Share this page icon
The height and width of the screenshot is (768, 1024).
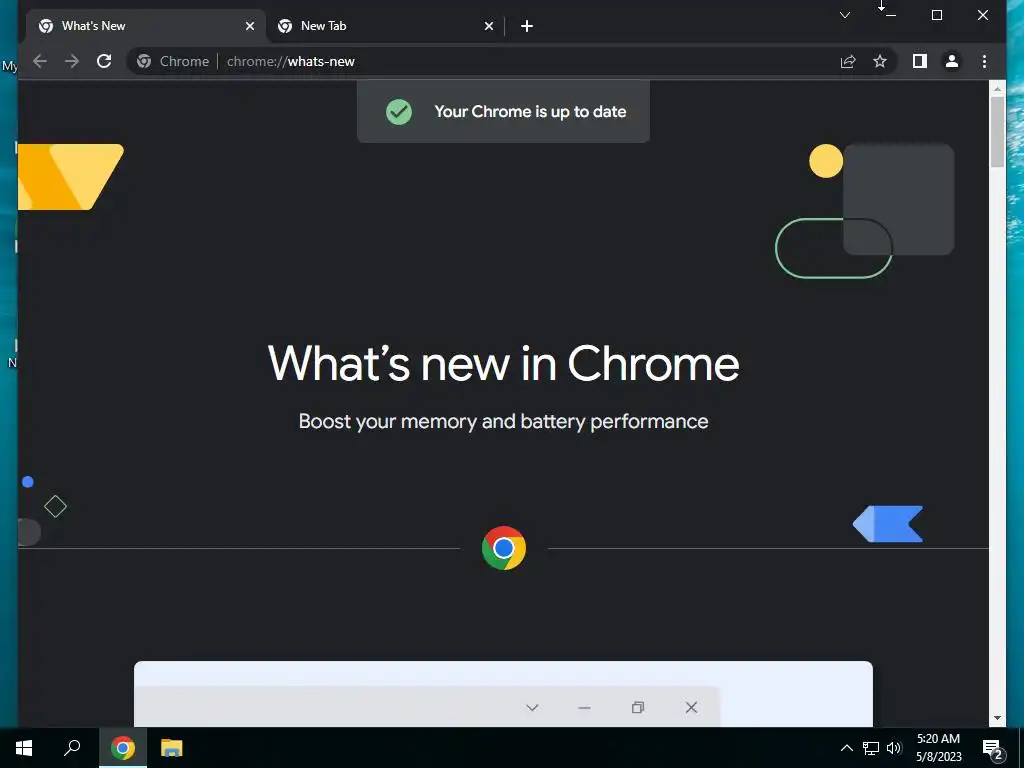(x=848, y=61)
